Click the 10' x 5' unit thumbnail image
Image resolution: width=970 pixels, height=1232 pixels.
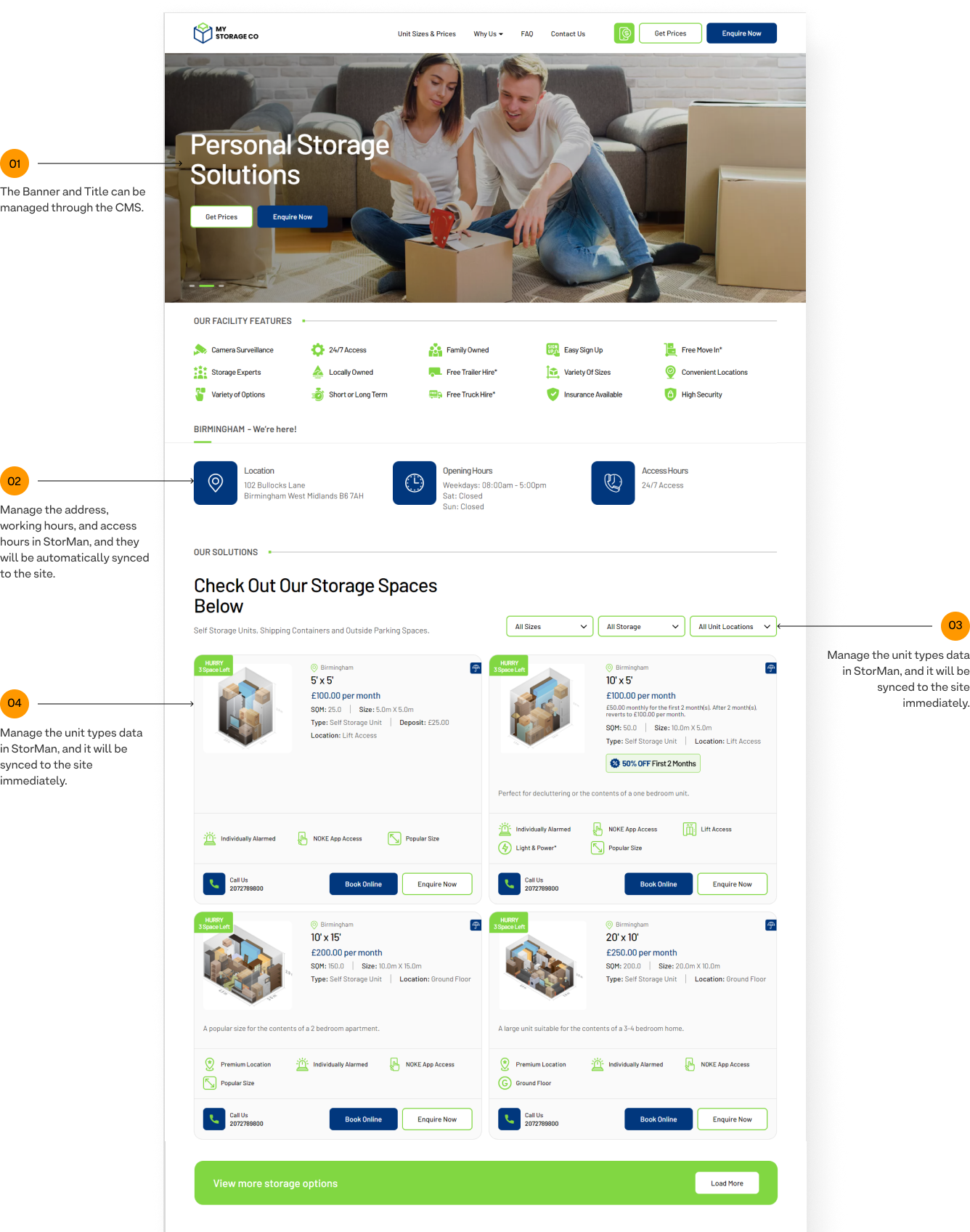(542, 708)
